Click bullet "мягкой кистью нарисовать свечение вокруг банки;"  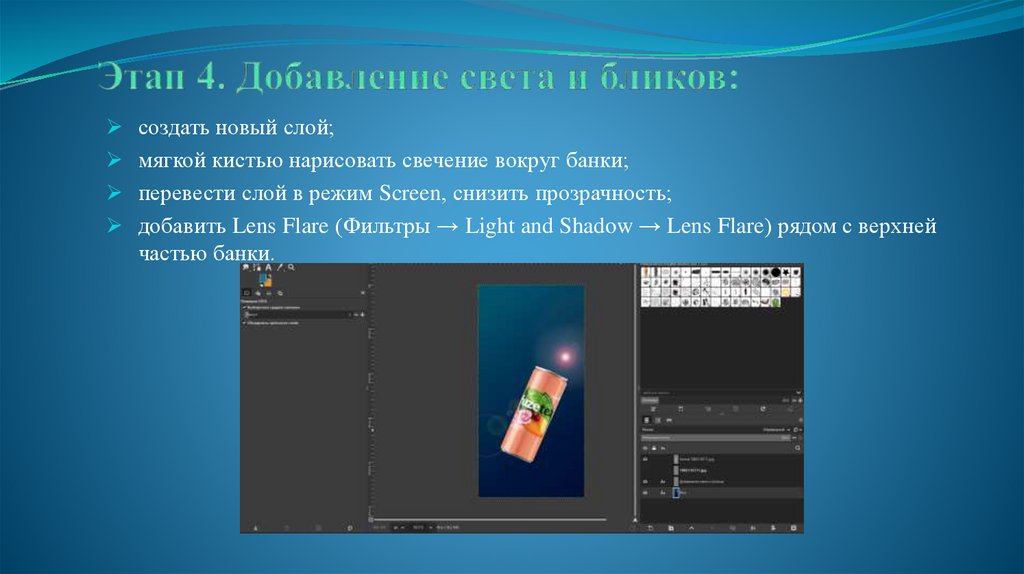[x=383, y=160]
